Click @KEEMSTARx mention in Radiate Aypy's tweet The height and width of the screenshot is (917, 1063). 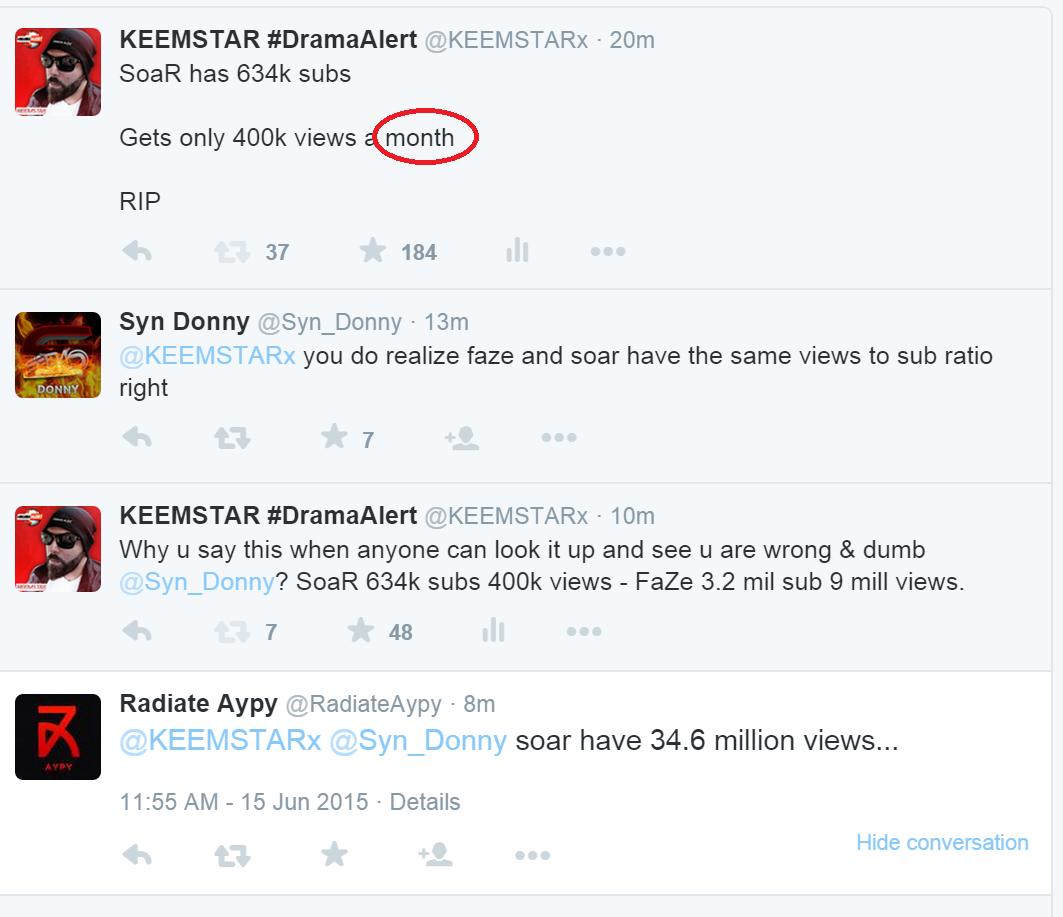tap(220, 741)
